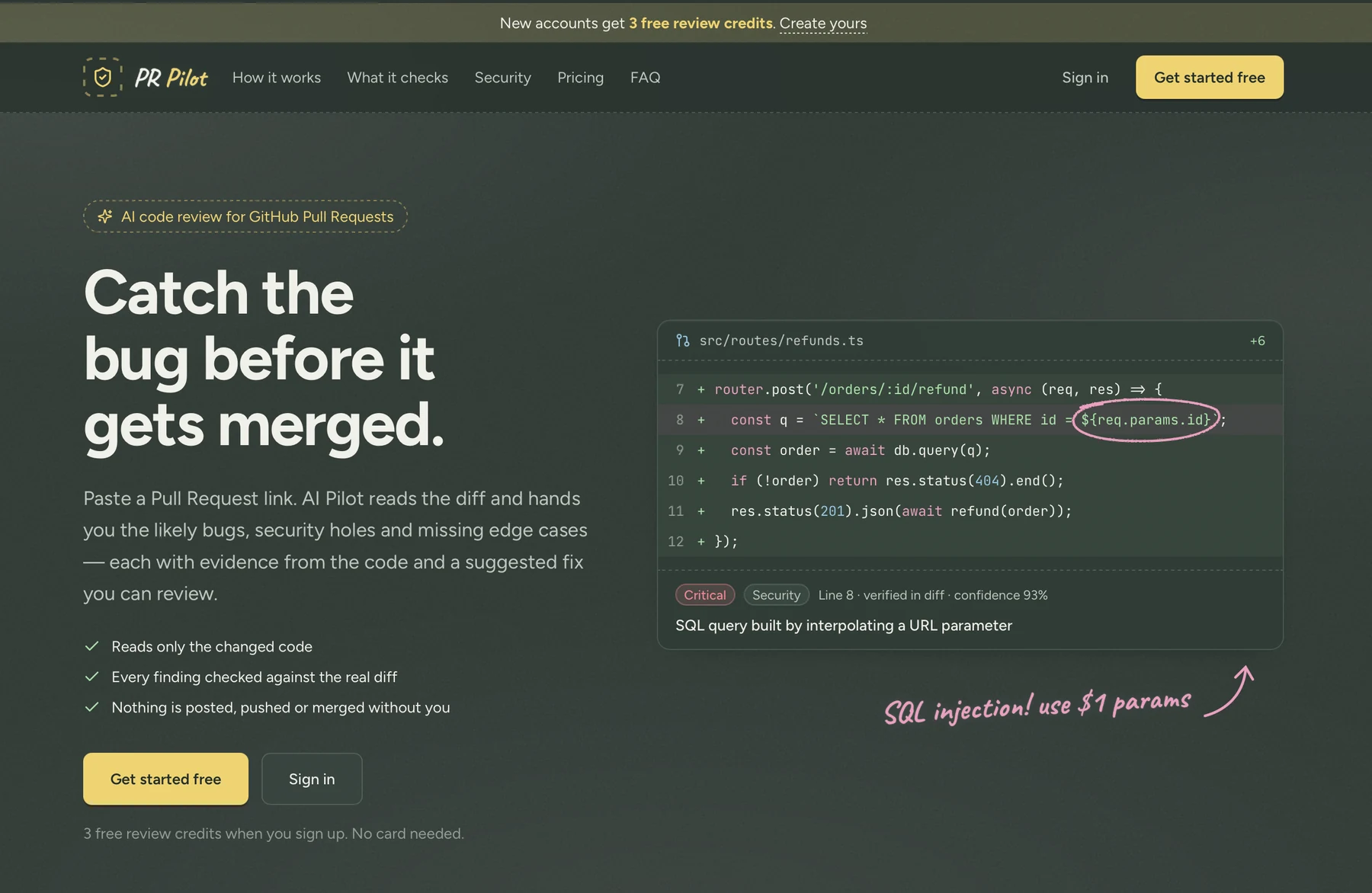Image resolution: width=1372 pixels, height=893 pixels.
Task: Click code line 9 await db.query(q)
Action: 970,450
